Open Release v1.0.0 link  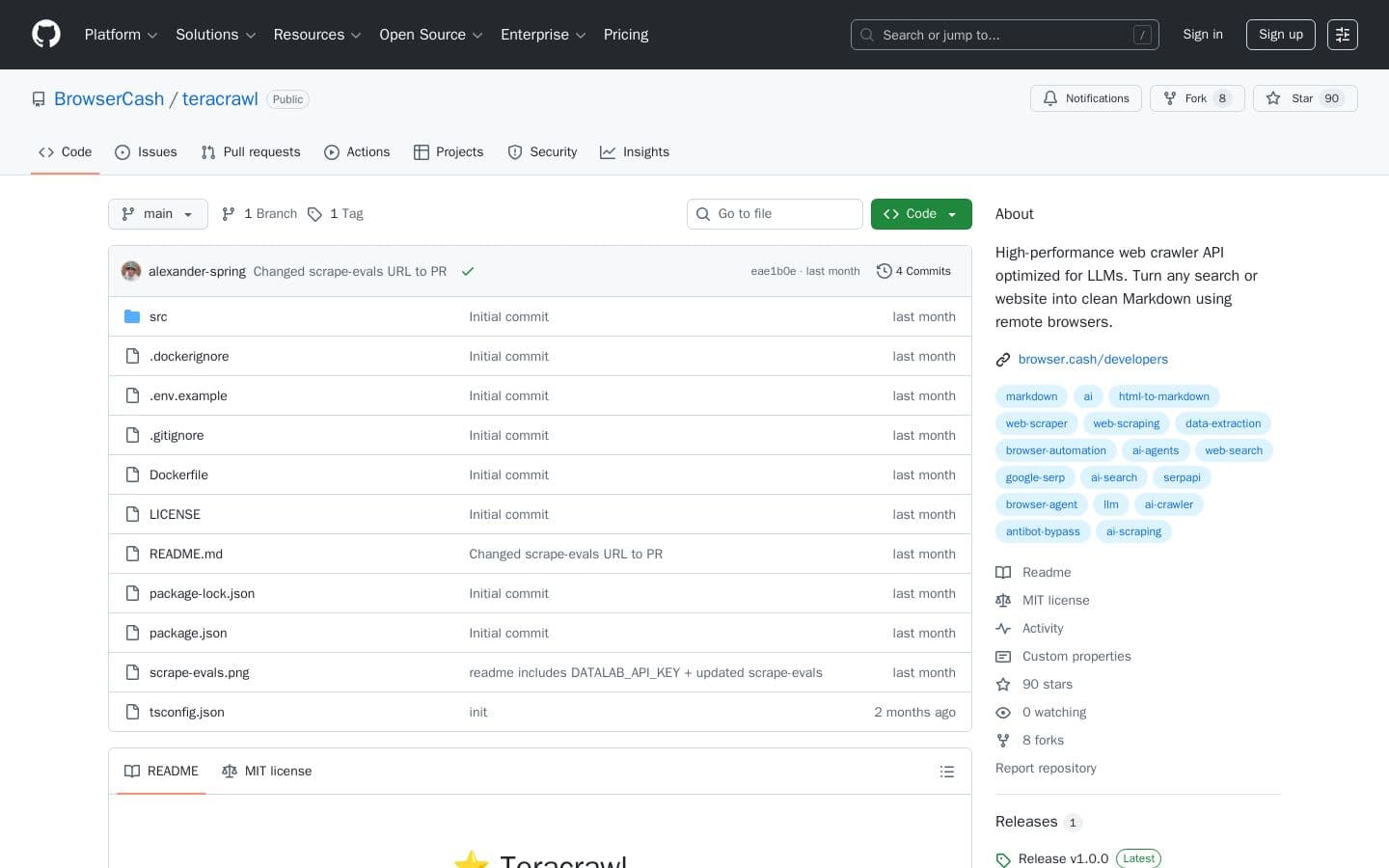[1063, 858]
